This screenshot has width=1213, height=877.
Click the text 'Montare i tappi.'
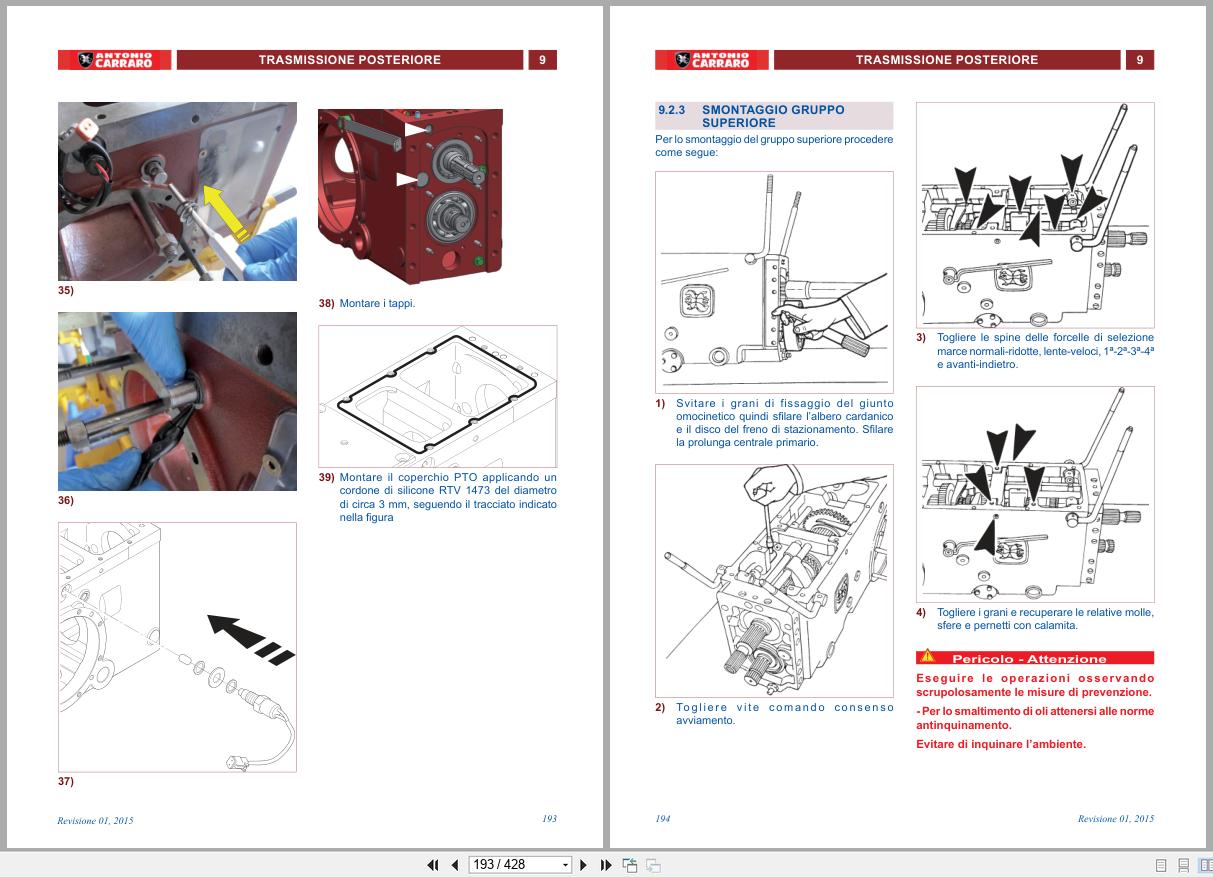(377, 303)
